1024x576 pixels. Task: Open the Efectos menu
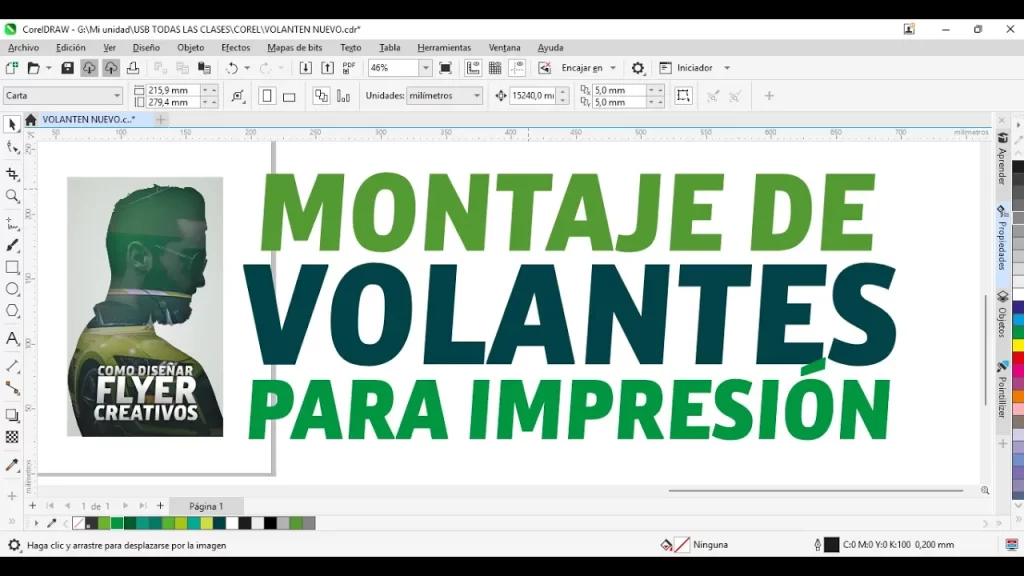[x=235, y=47]
